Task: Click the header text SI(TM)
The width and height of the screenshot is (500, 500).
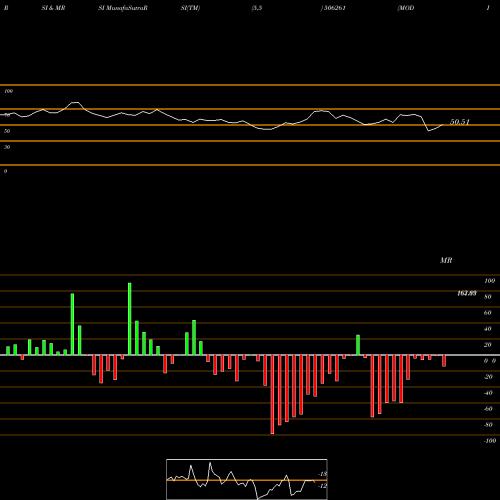Action: point(190,8)
